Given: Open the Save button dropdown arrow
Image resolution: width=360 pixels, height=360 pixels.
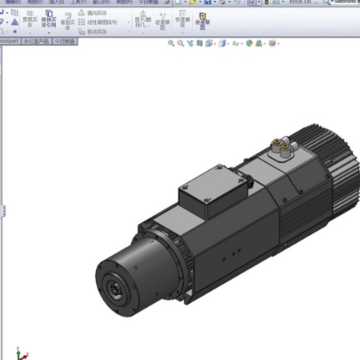Looking at the screenshot, I should coord(215,3).
